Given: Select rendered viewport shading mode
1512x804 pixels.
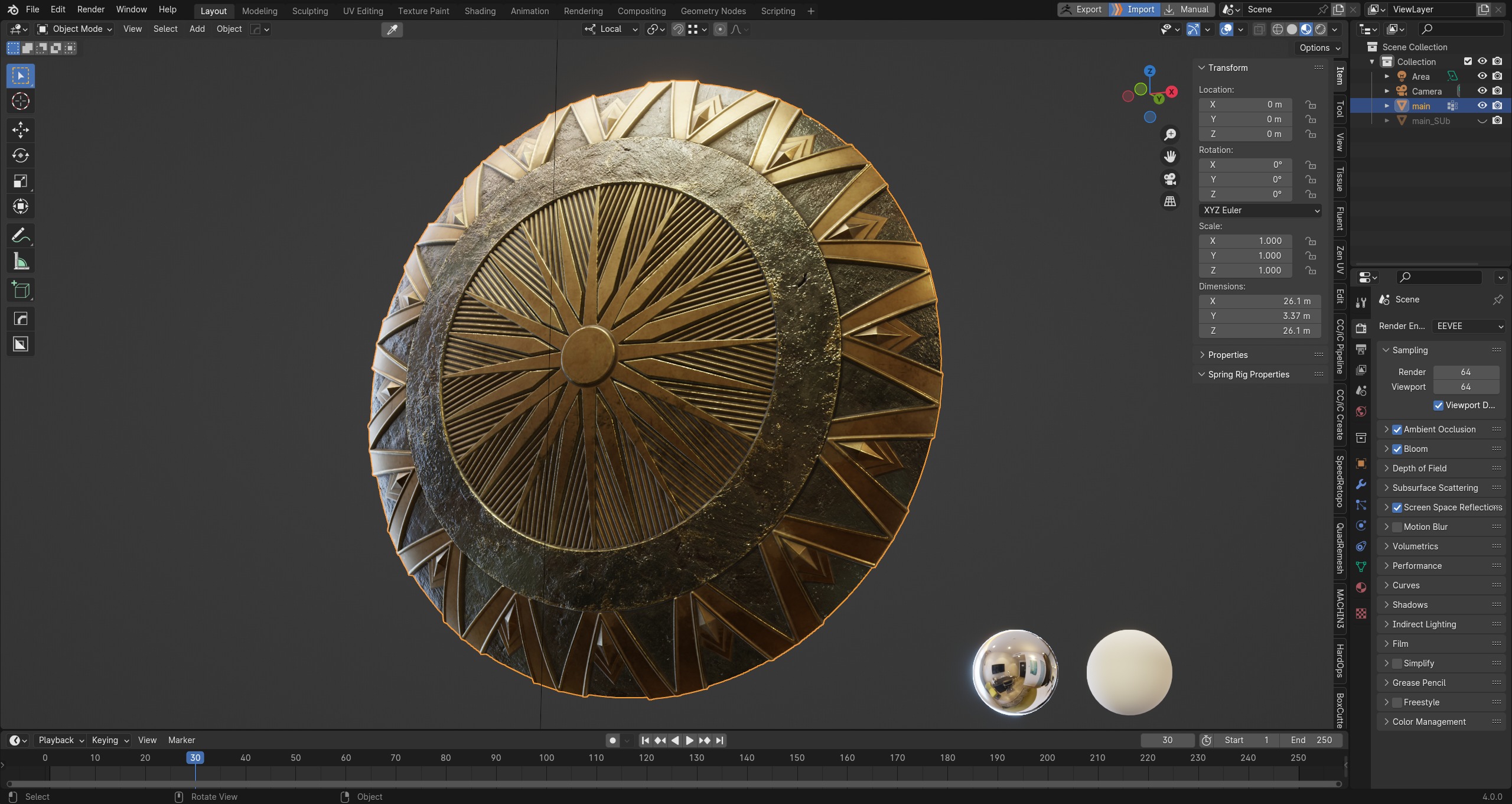Looking at the screenshot, I should coord(1321,30).
